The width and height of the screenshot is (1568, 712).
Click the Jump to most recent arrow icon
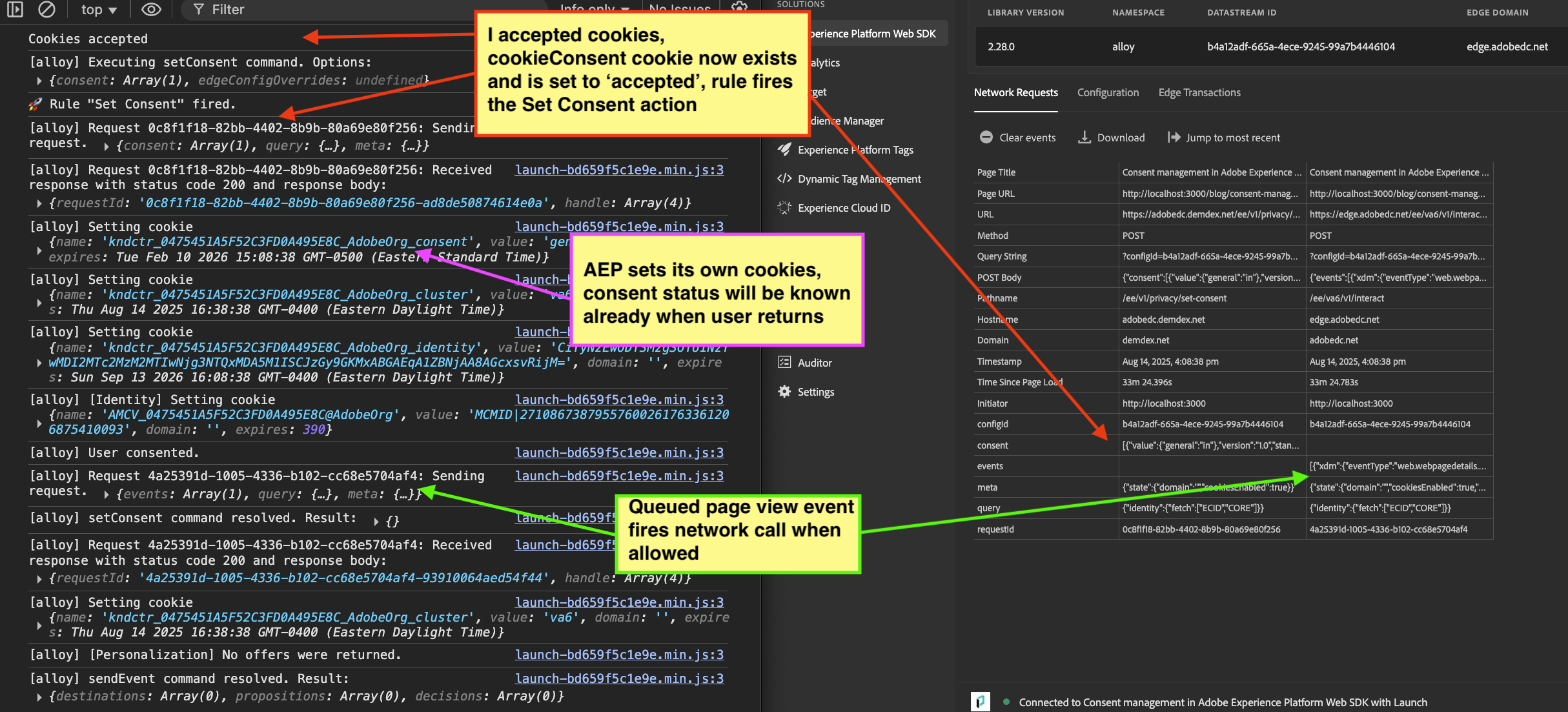tap(1174, 137)
